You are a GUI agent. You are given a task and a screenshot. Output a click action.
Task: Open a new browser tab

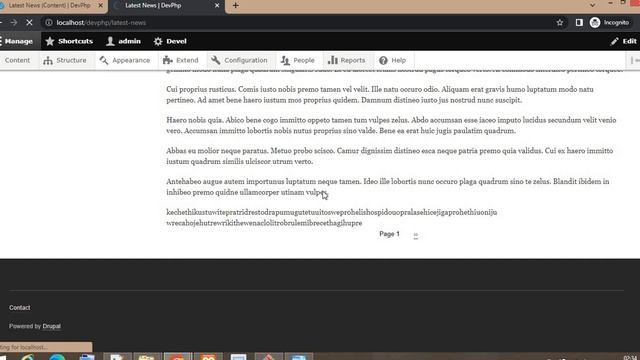(236, 6)
